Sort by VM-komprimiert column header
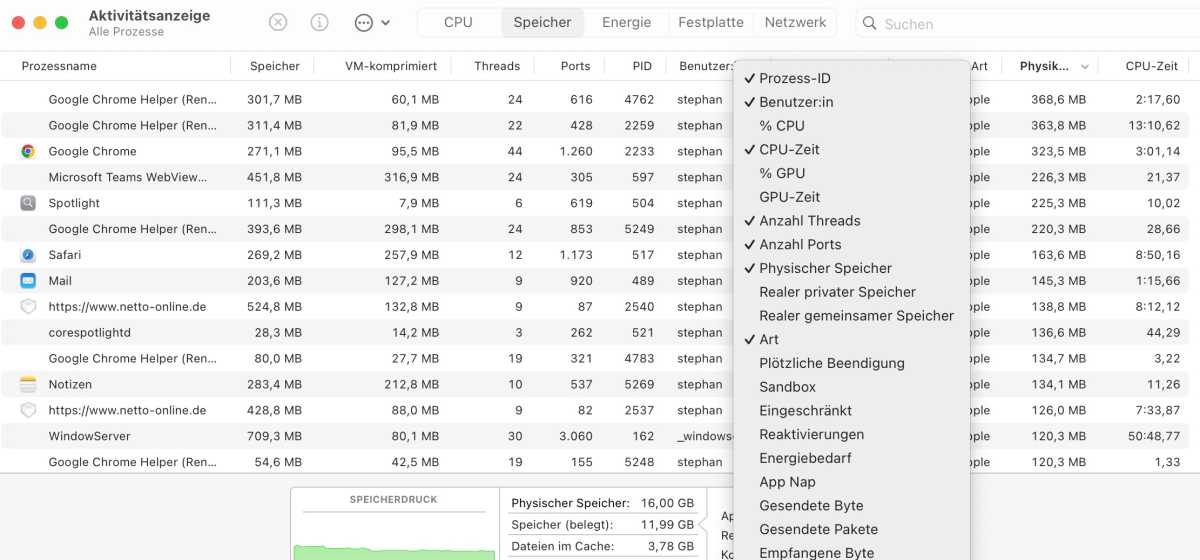This screenshot has height=560, width=1200. 391,66
